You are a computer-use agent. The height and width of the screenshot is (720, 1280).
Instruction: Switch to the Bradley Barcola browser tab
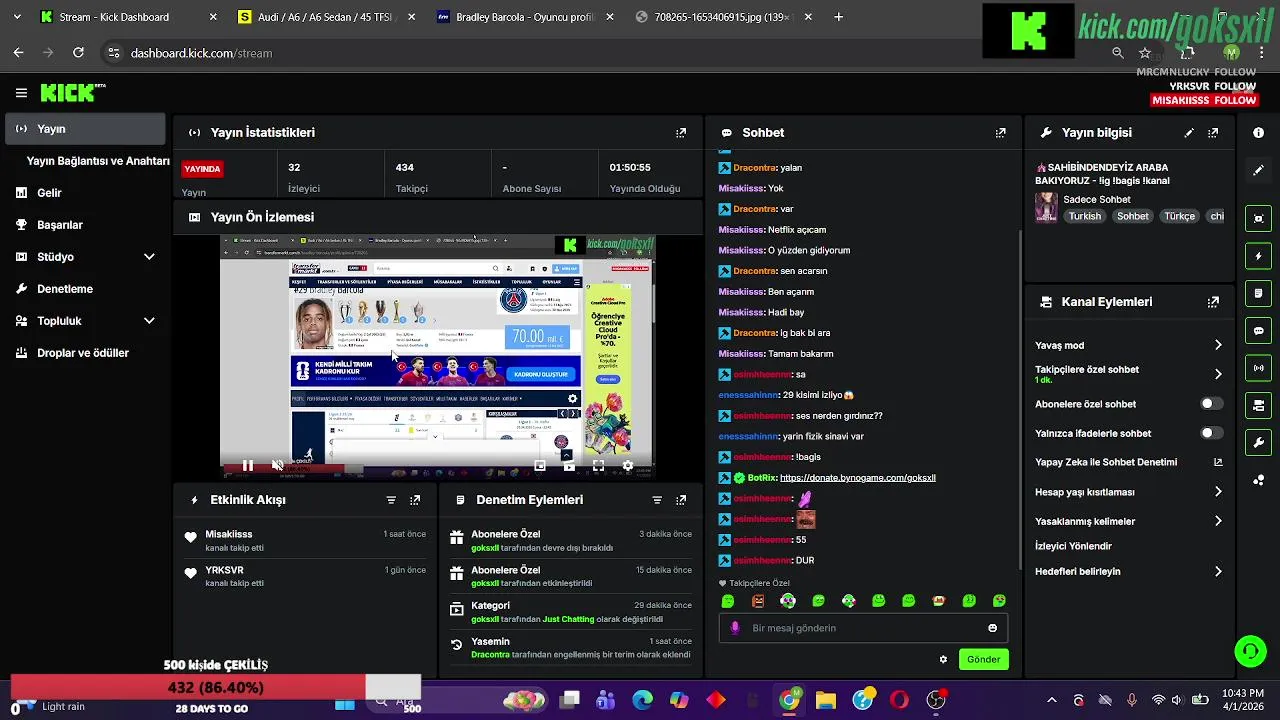(525, 17)
